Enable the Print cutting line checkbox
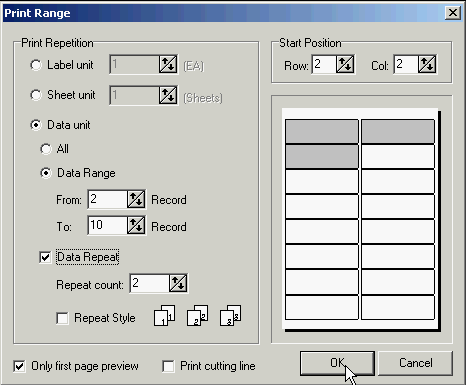The width and height of the screenshot is (466, 385). [168, 366]
